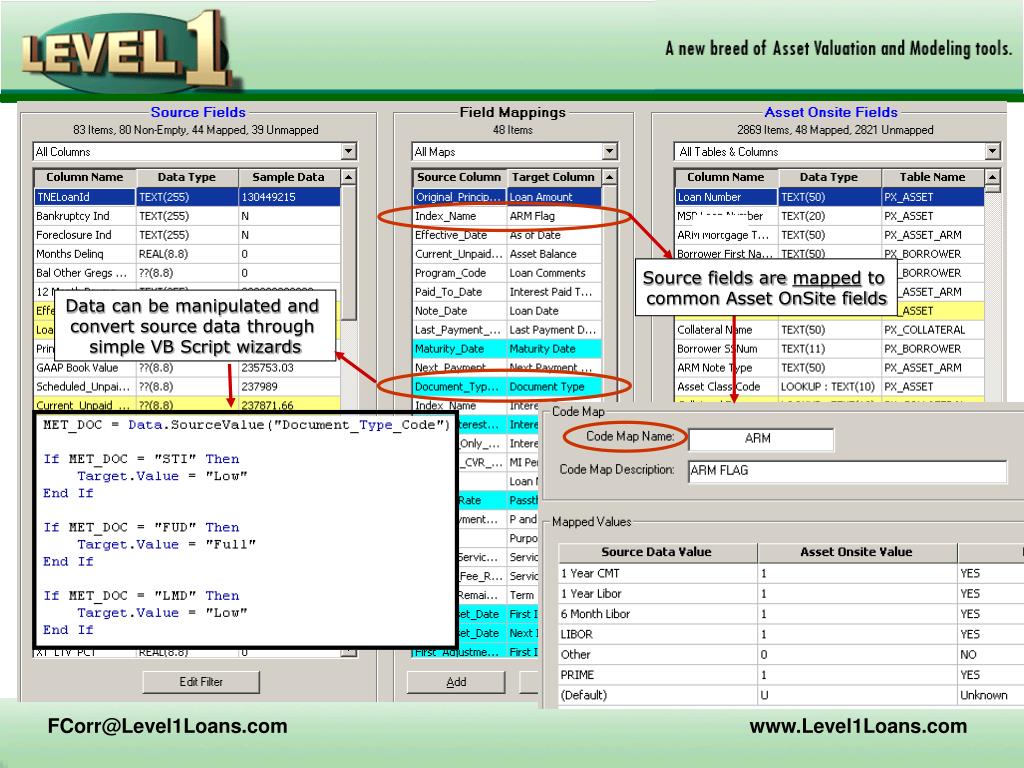Screen dimensions: 1024x768
Task: Select the GAAP Book Value source row
Action: click(x=187, y=368)
